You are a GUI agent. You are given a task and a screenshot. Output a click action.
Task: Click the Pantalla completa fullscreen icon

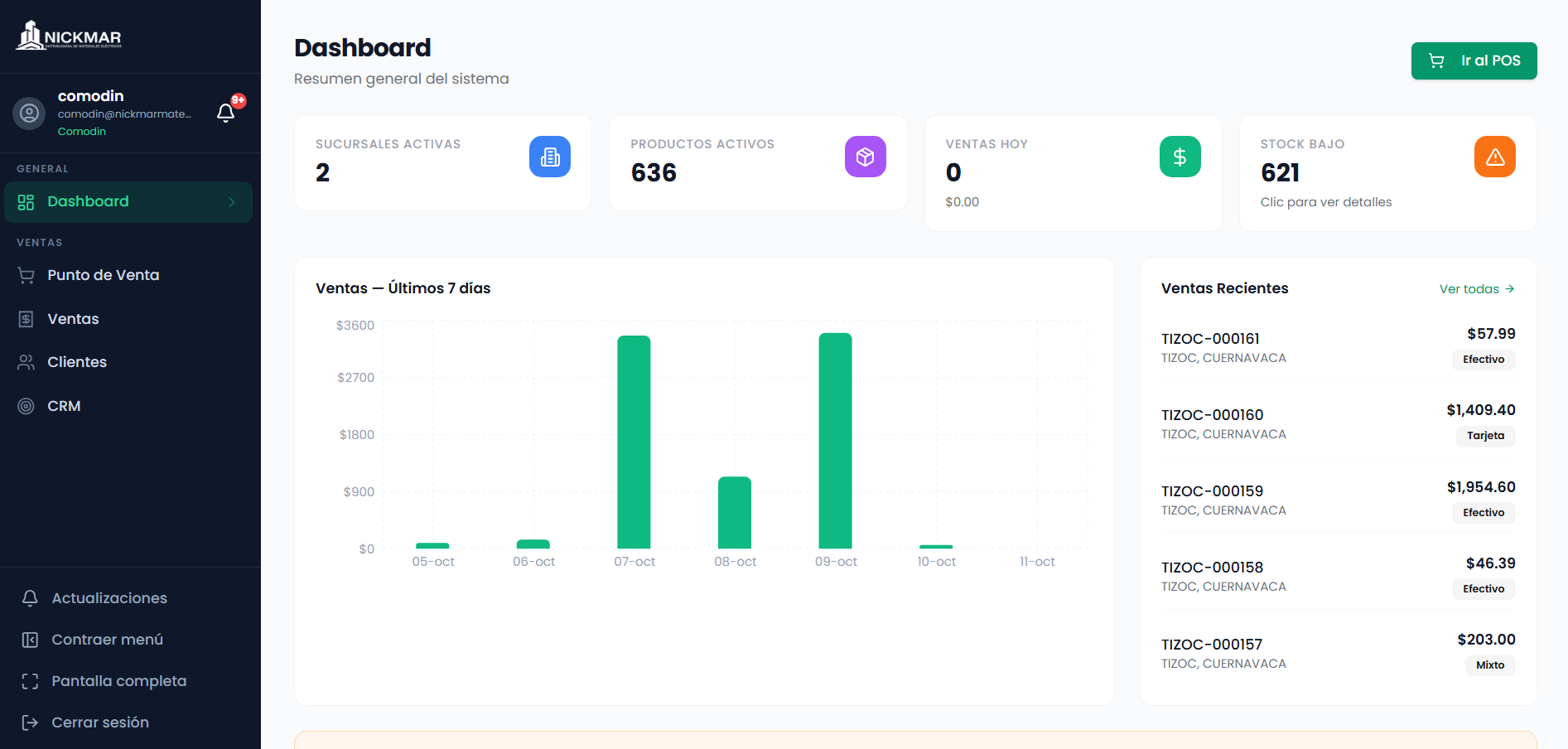31,681
